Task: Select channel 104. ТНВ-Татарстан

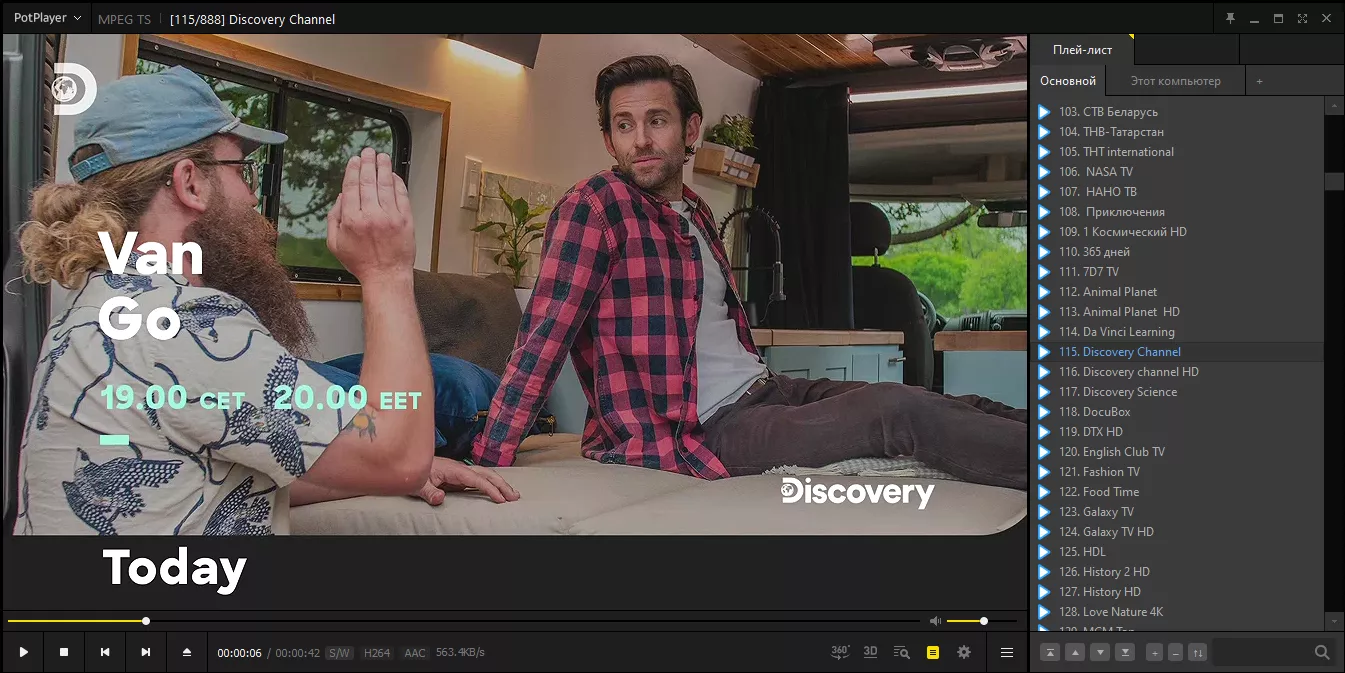Action: tap(1177, 132)
